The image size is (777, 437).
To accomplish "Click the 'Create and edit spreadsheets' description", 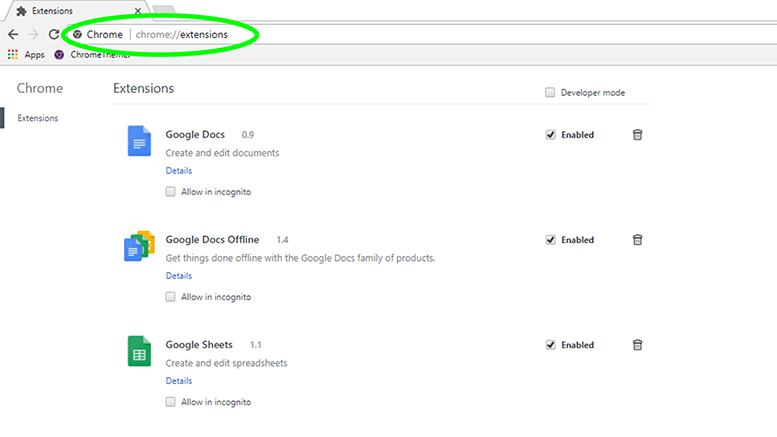I will point(226,363).
